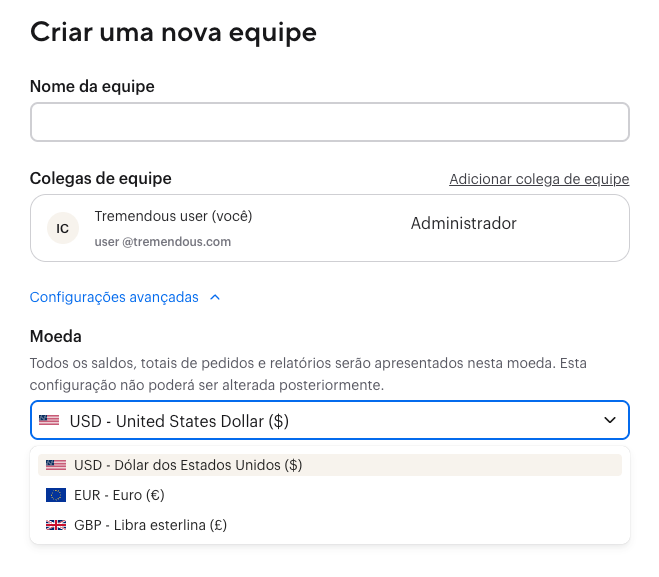This screenshot has width=659, height=577.
Task: Click the United Kingdom flag icon
Action: tap(56, 525)
